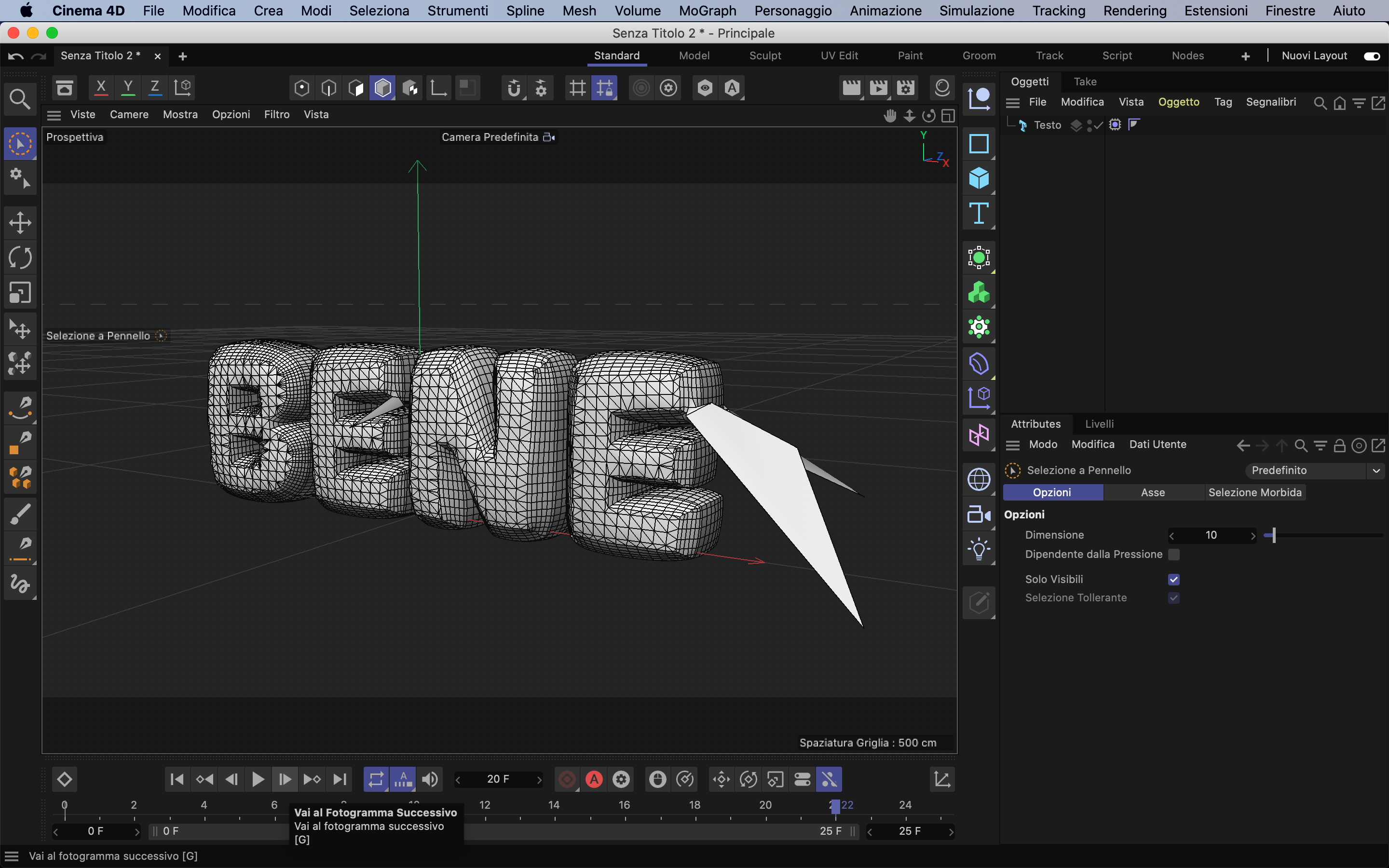Switch to the Sculpt layout tab
The width and height of the screenshot is (1389, 868).
tap(764, 55)
